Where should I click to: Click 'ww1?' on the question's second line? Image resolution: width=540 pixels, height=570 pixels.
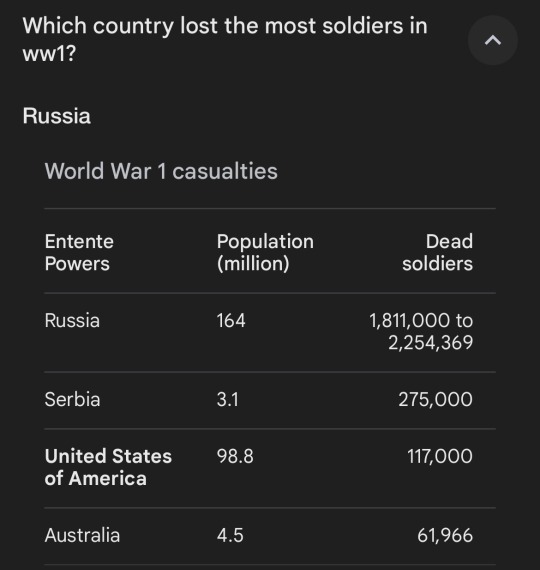(49, 54)
